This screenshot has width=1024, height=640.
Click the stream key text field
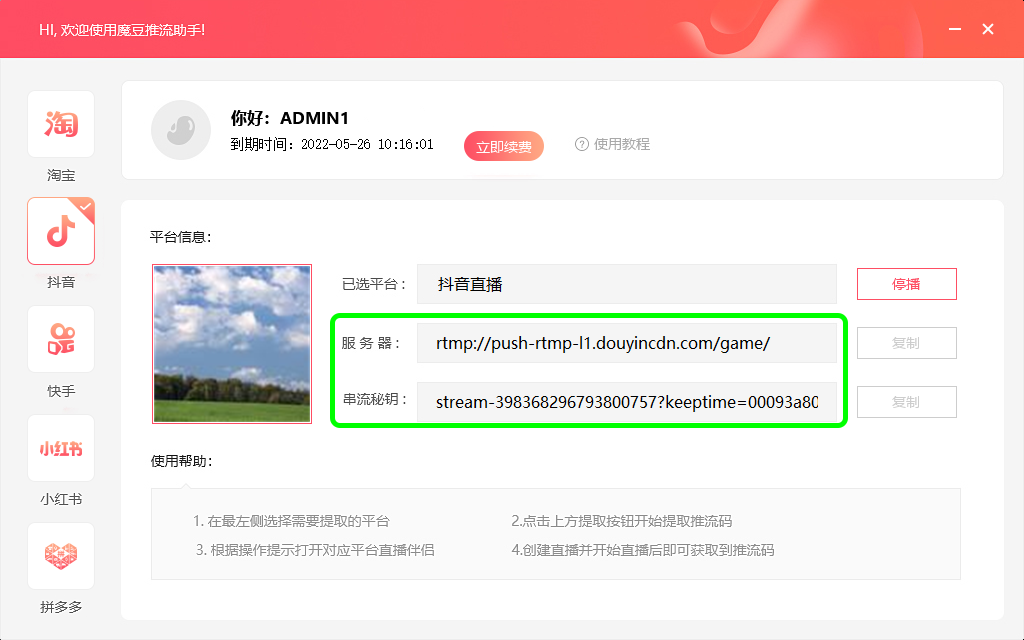(x=626, y=402)
